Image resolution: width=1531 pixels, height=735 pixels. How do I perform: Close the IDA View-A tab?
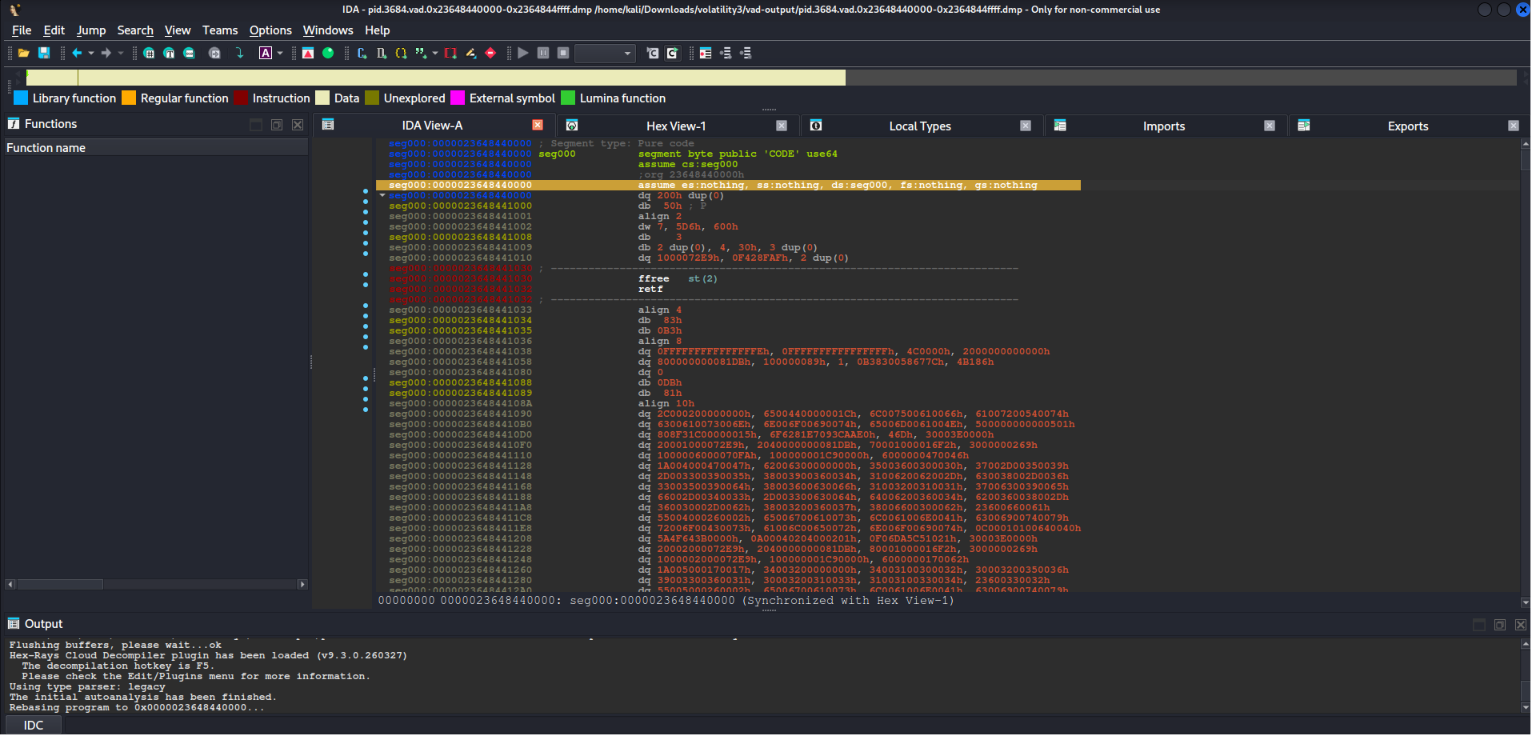(537, 125)
